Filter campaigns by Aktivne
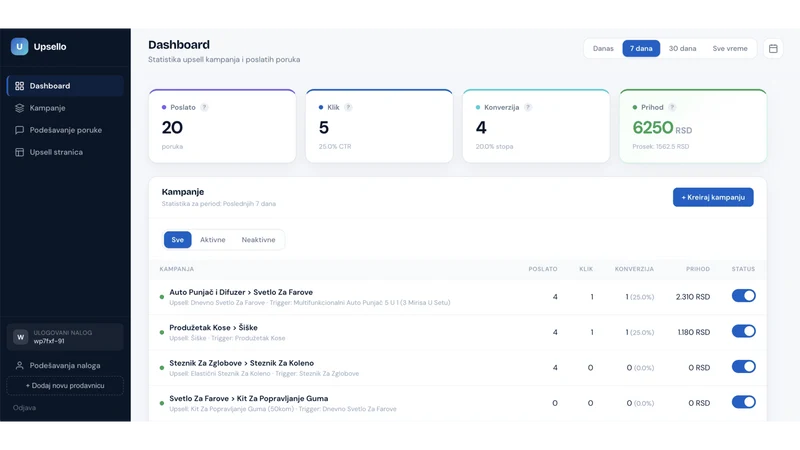The image size is (800, 450). click(x=212, y=240)
